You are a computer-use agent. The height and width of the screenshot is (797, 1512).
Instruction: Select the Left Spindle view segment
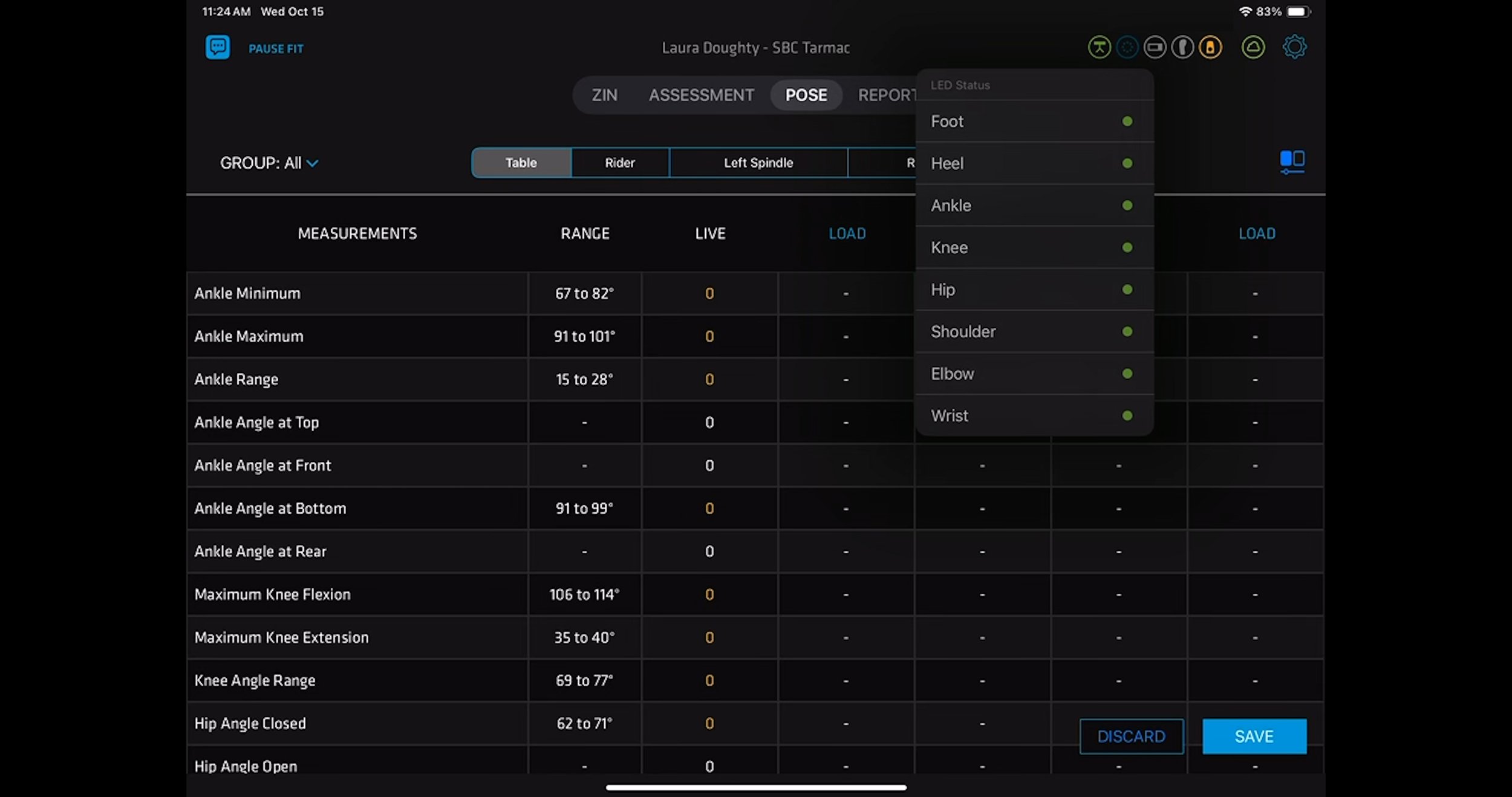pyautogui.click(x=758, y=163)
